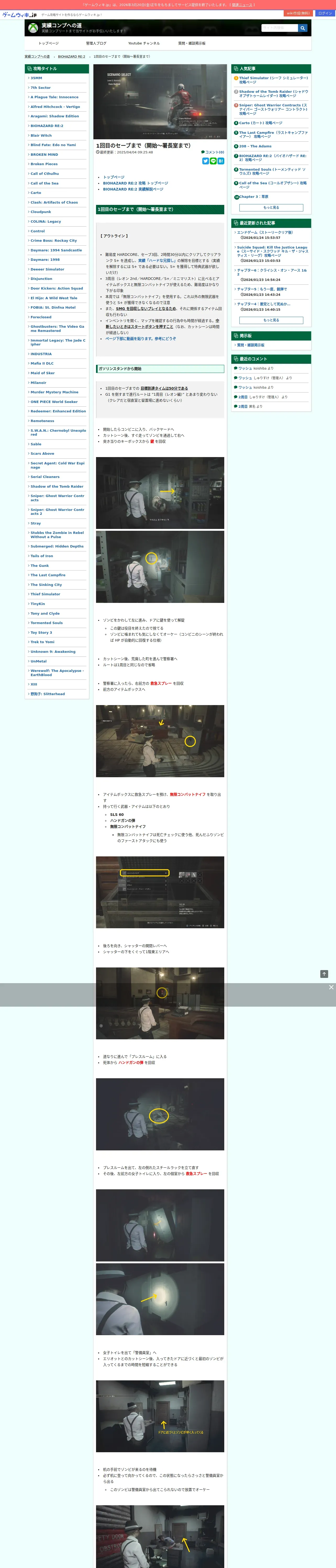Click the green Xbox site logo
This screenshot has height=1568, width=336.
tap(33, 28)
